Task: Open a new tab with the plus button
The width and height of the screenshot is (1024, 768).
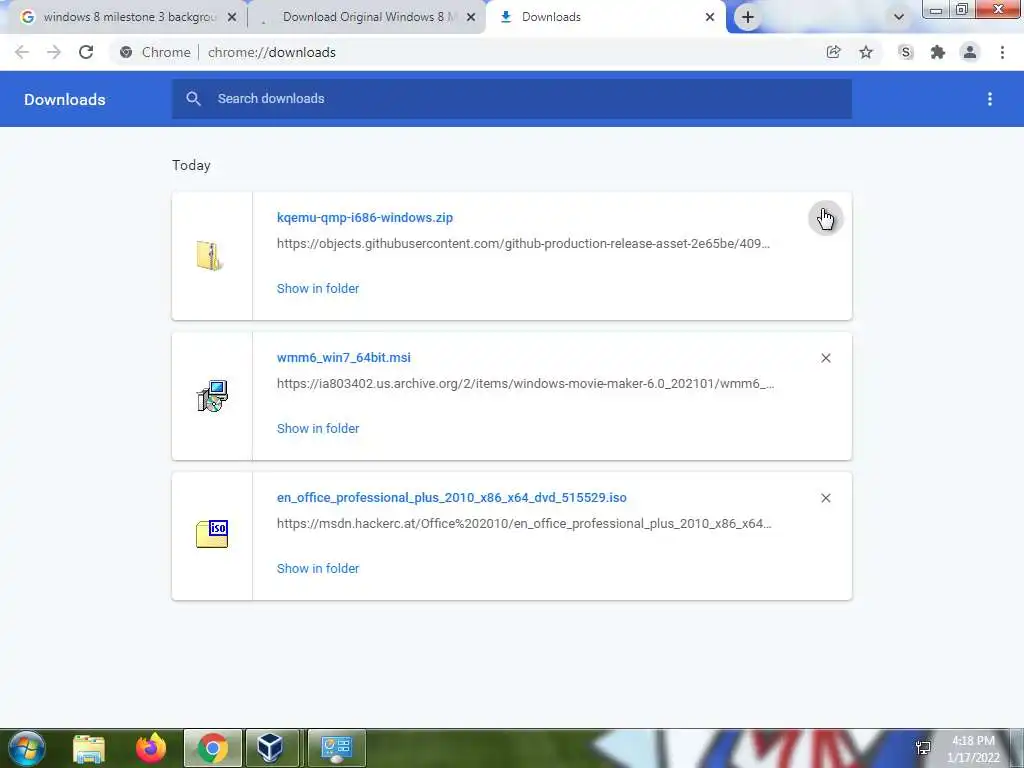Action: (748, 18)
